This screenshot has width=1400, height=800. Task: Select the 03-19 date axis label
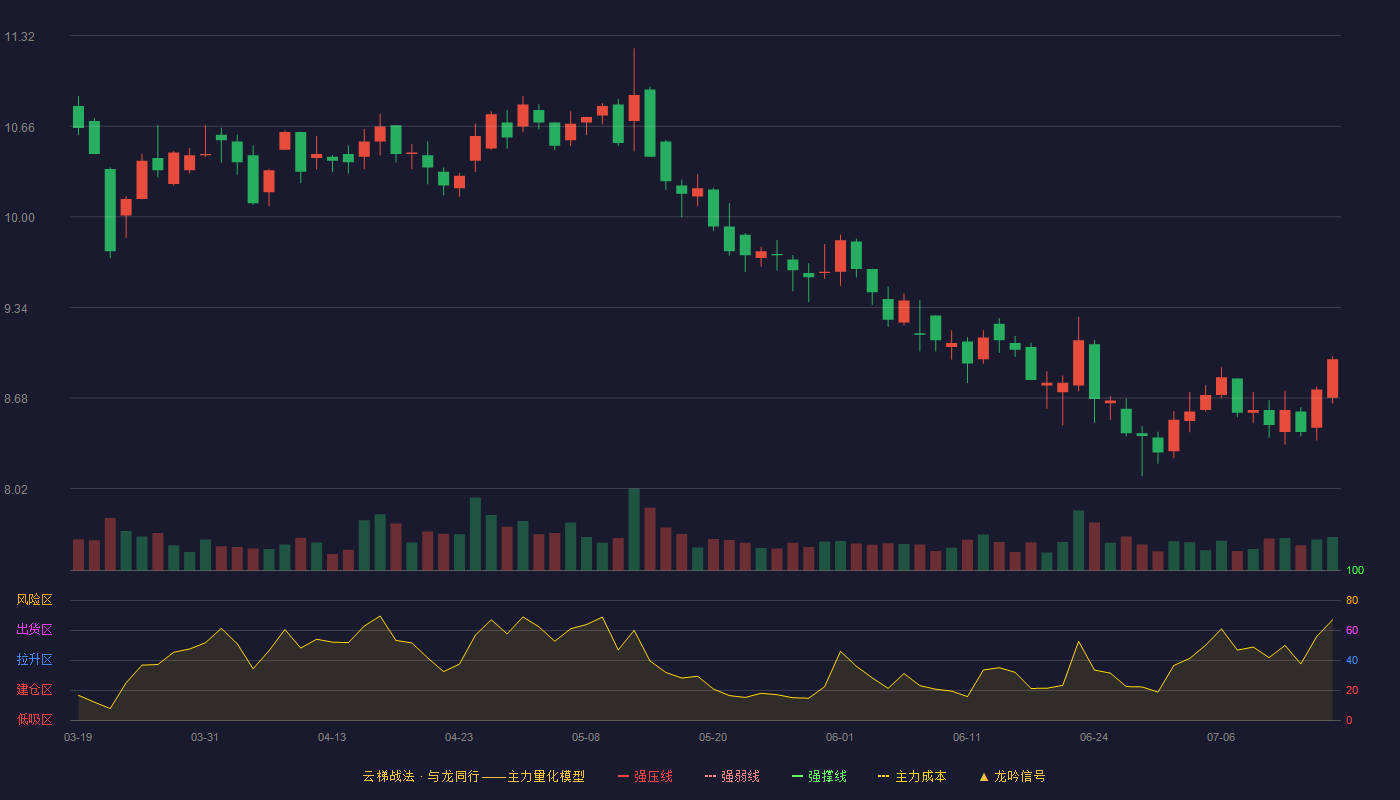pos(78,737)
